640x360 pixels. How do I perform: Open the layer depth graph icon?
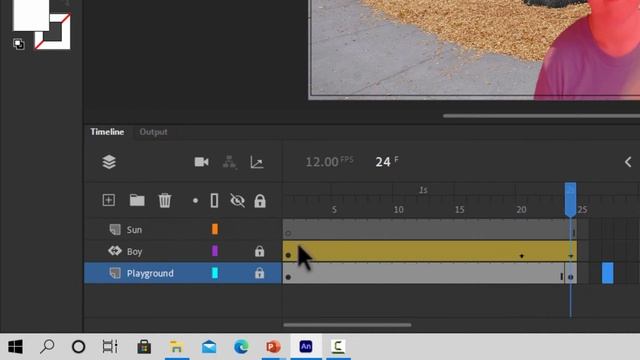[257, 162]
